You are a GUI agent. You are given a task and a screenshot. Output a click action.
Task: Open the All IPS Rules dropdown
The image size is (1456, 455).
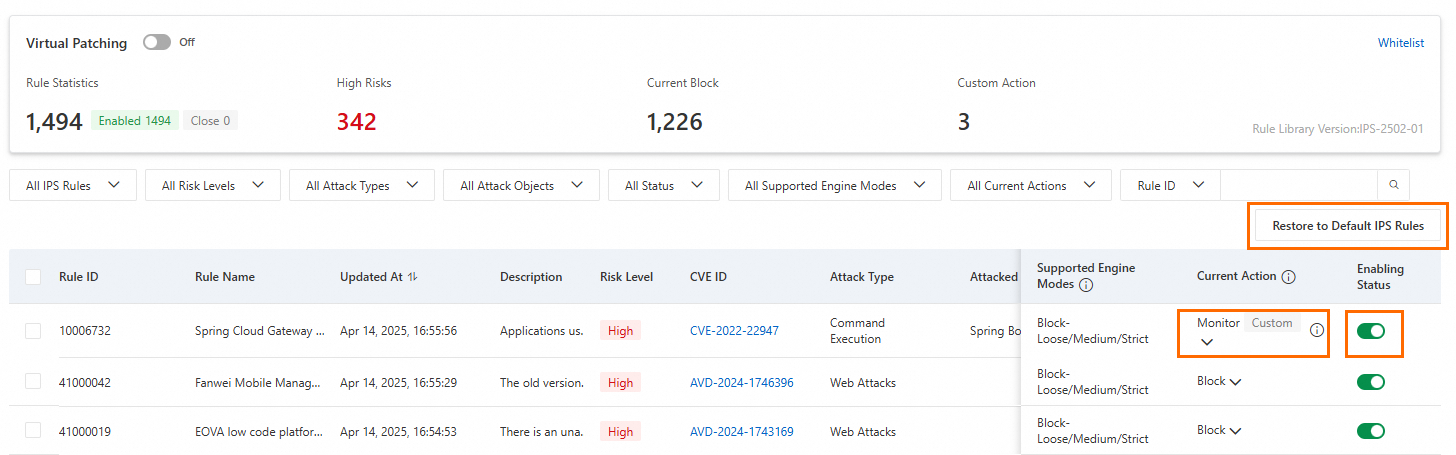(x=73, y=185)
